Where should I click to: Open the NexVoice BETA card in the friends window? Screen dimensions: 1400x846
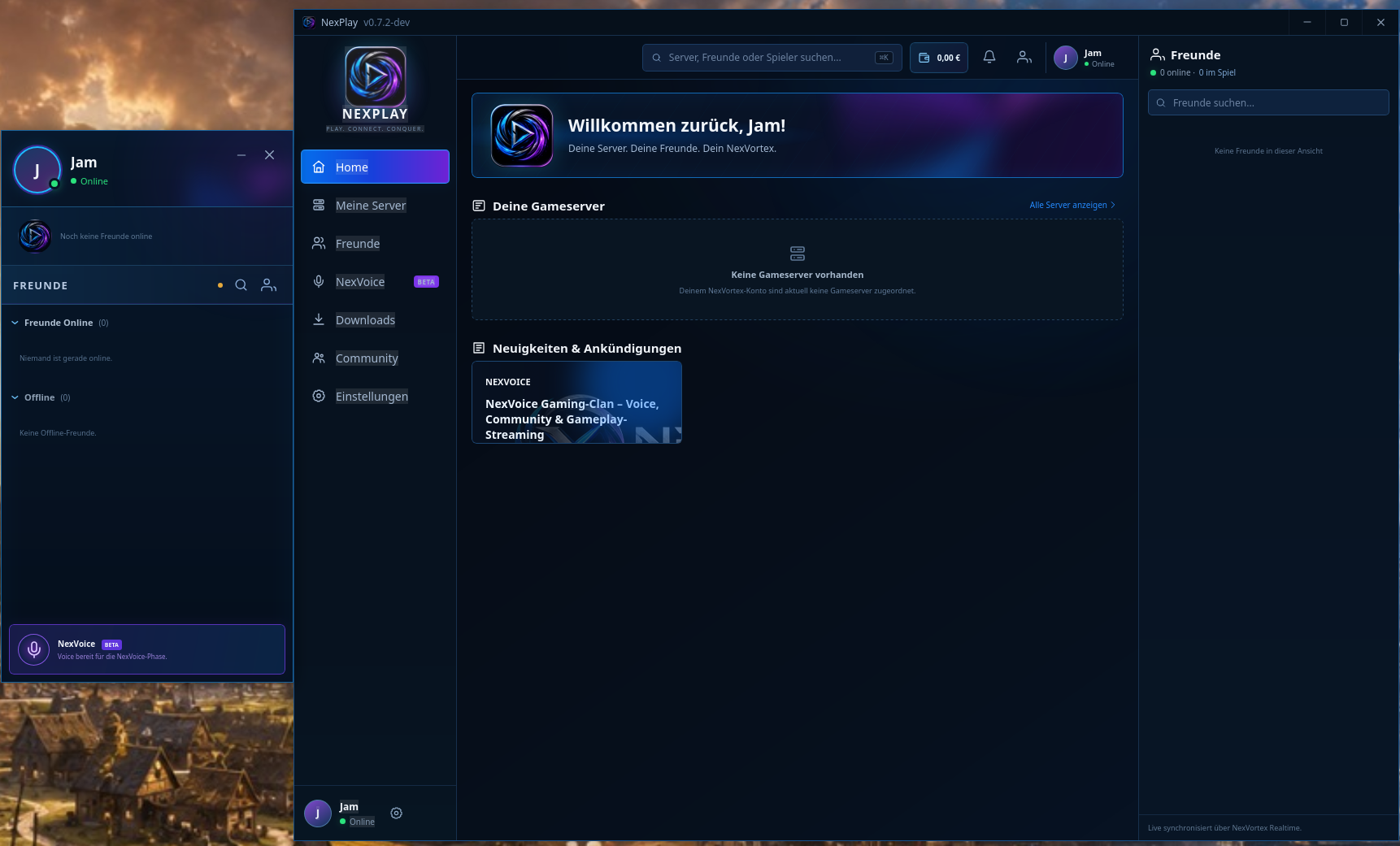(147, 649)
